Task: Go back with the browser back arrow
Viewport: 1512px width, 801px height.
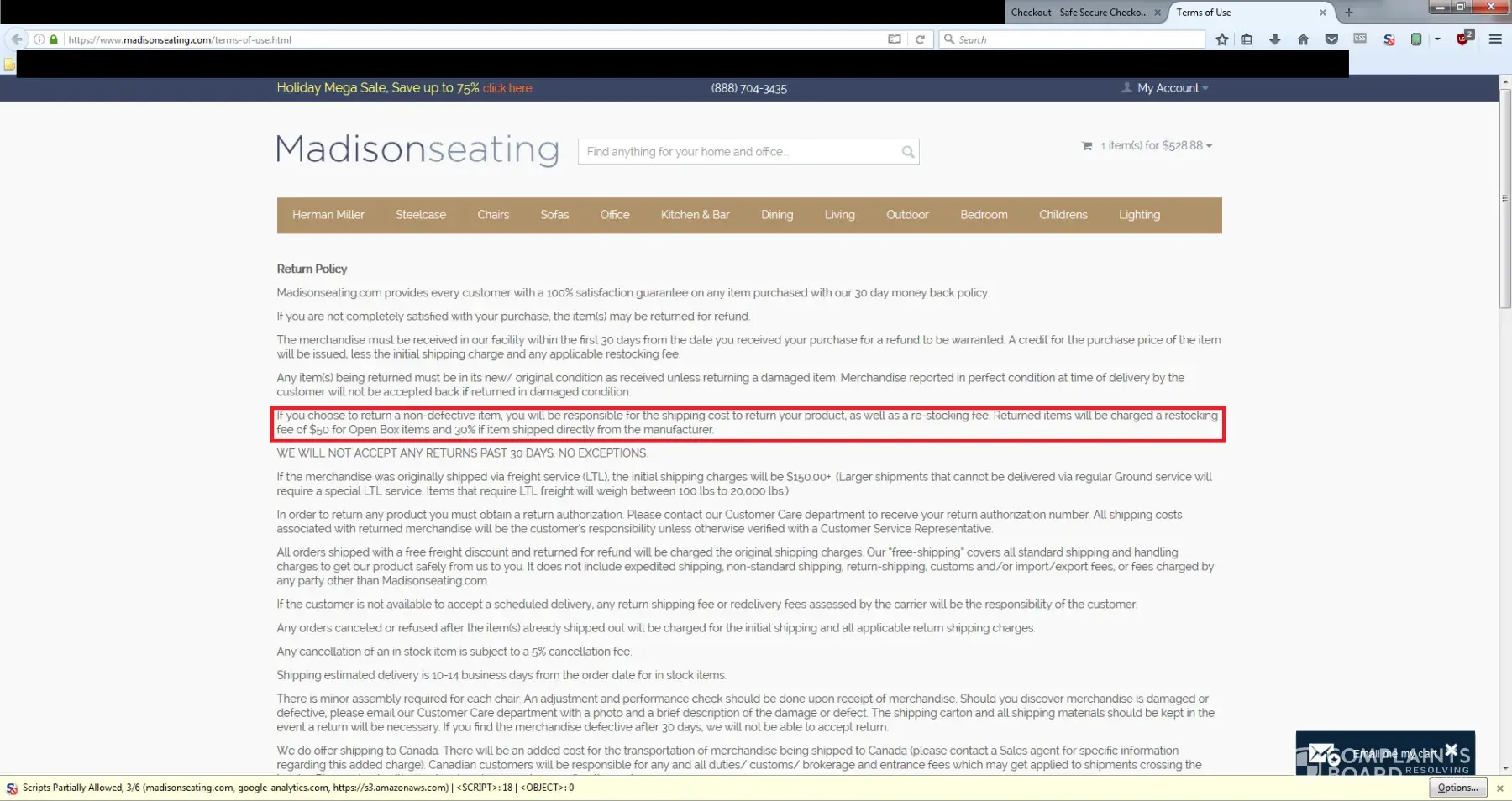Action: click(17, 39)
